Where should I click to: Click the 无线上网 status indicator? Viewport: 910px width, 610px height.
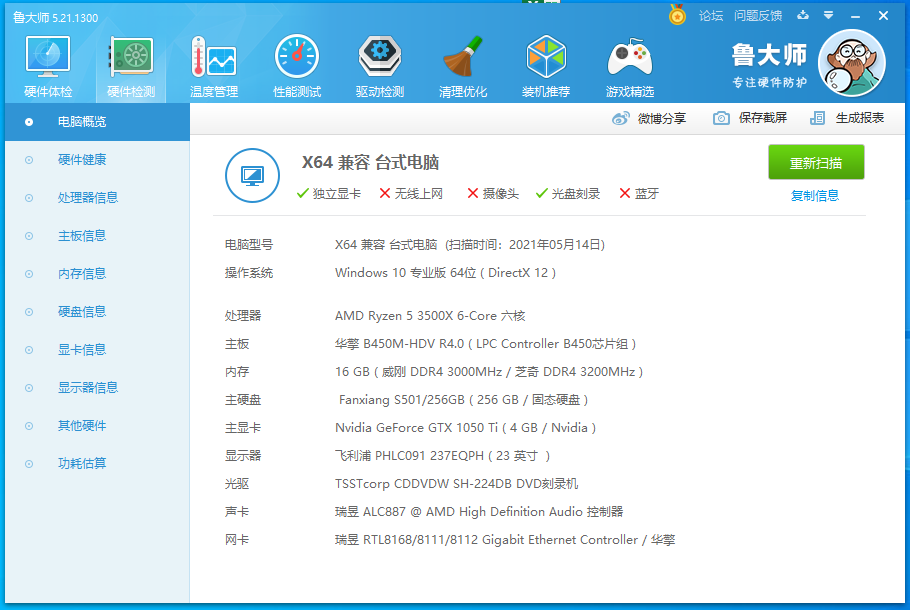coord(411,194)
